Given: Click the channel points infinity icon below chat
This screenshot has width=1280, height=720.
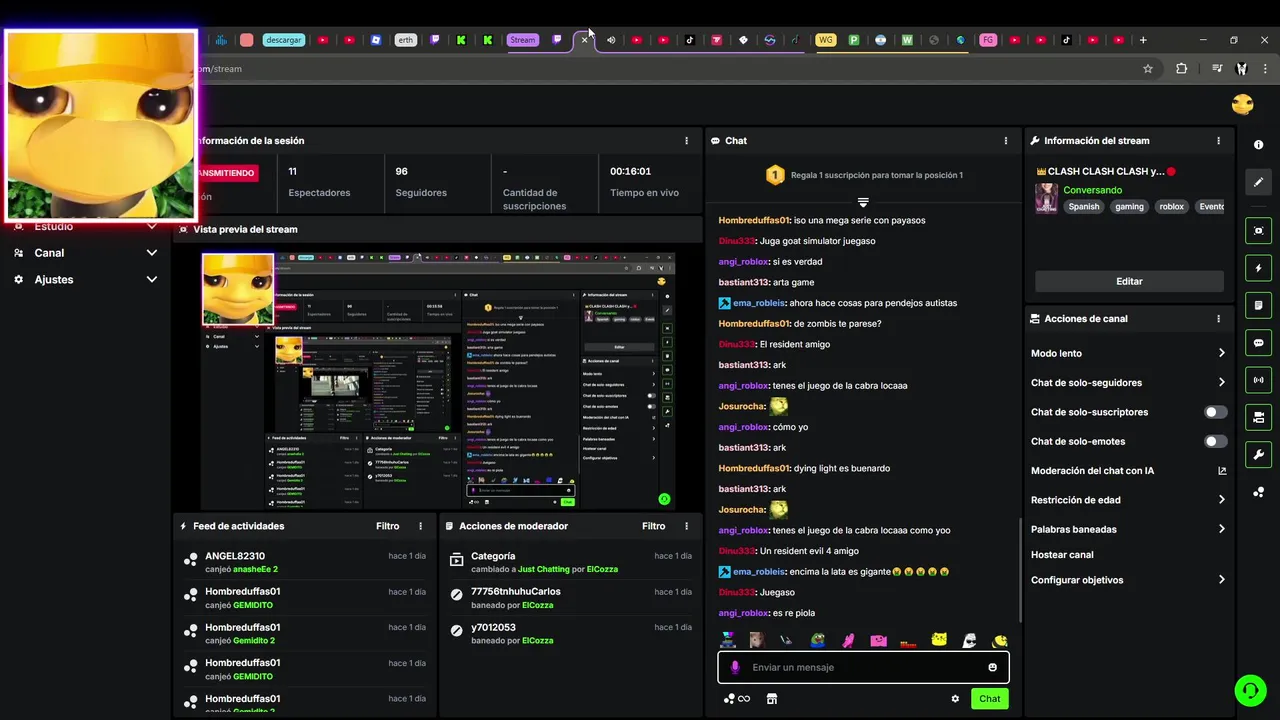Looking at the screenshot, I should tap(737, 699).
